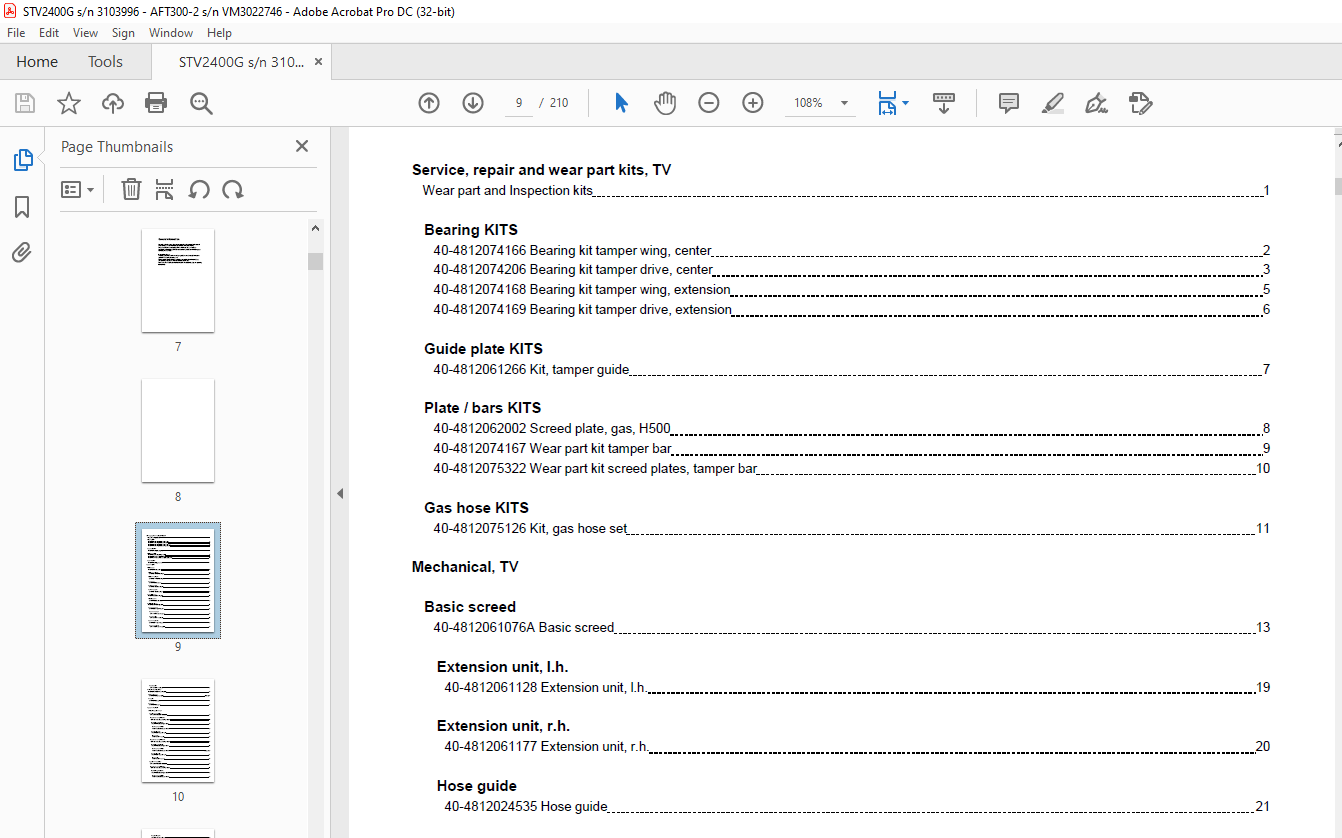This screenshot has height=838, width=1342.
Task: Click thumbnails panel scrollbar thumb
Action: (316, 261)
